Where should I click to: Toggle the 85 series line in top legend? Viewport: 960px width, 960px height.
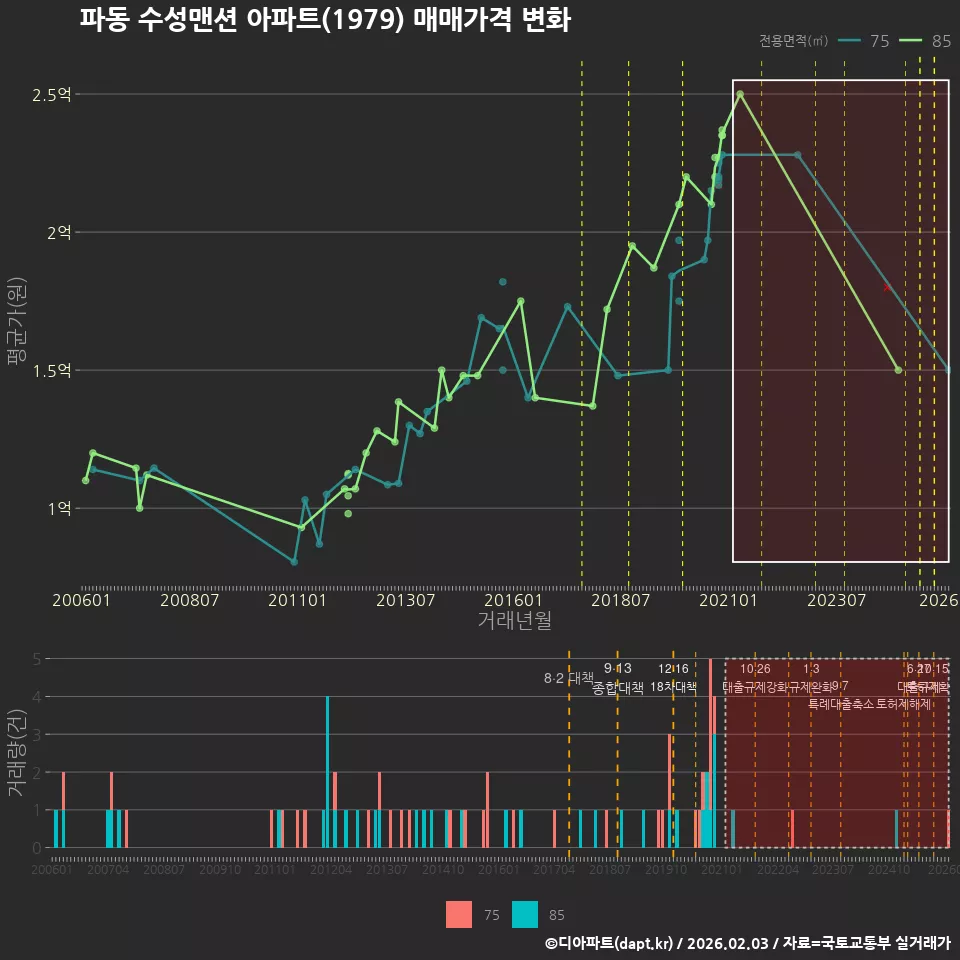[x=925, y=40]
